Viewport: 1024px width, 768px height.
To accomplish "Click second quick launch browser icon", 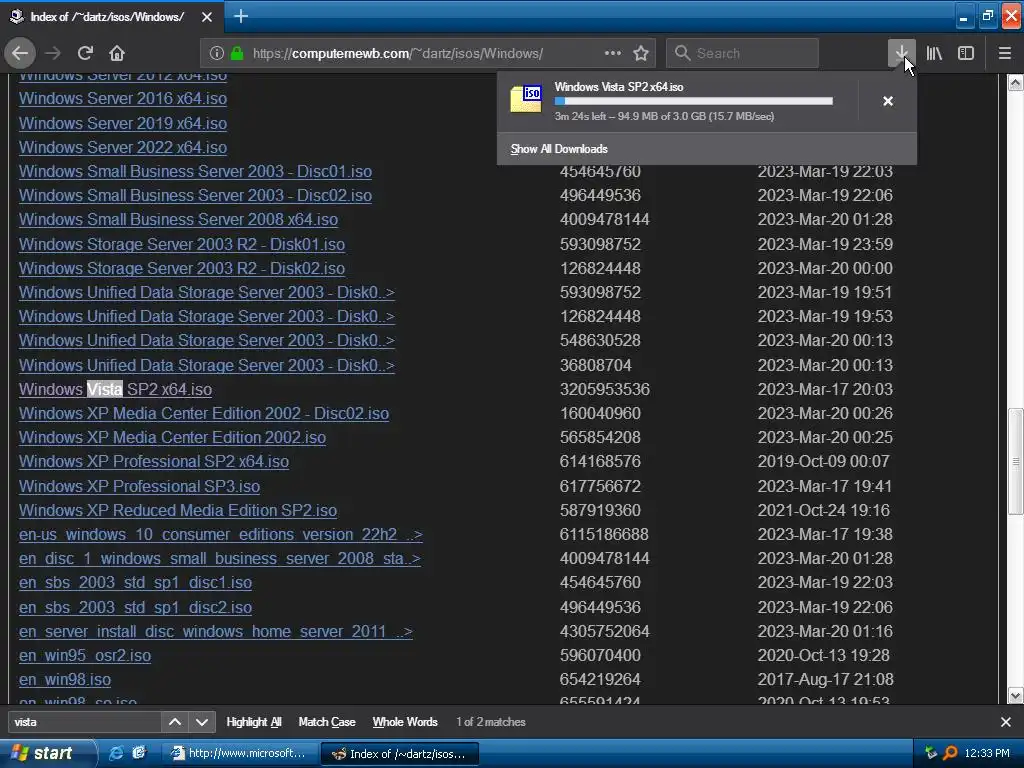I will click(x=138, y=753).
